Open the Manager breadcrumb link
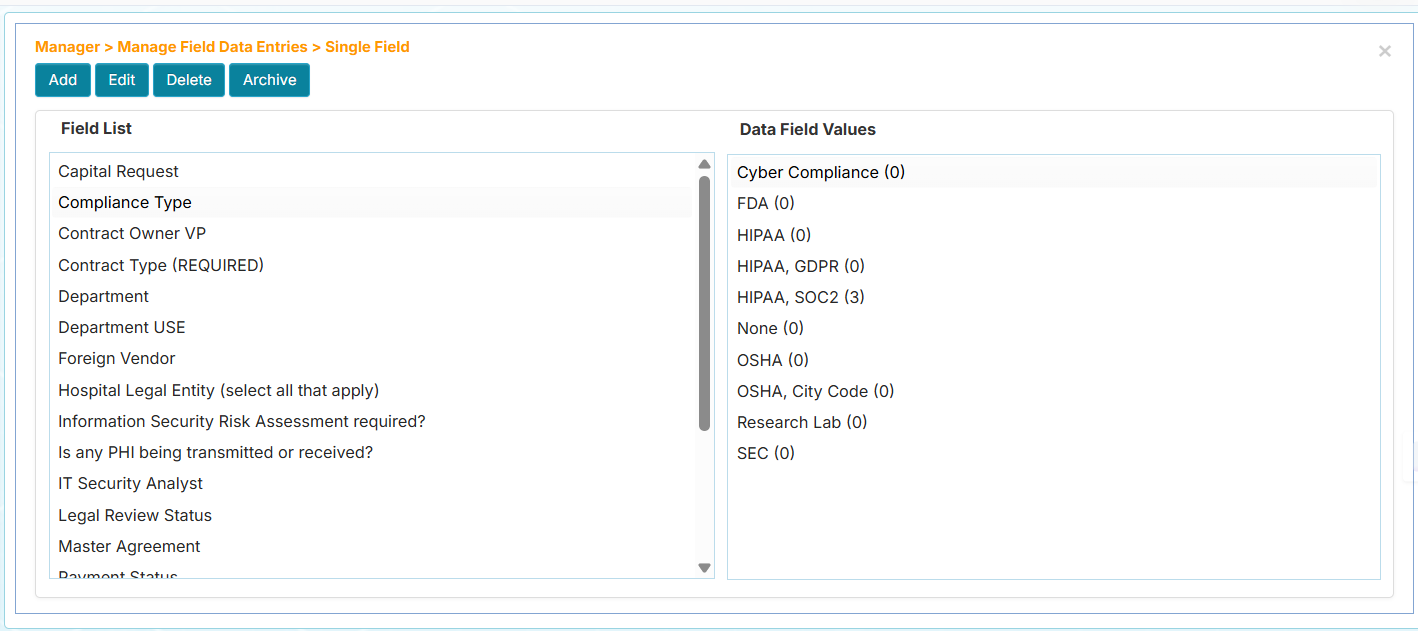The height and width of the screenshot is (631, 1418). coord(67,46)
